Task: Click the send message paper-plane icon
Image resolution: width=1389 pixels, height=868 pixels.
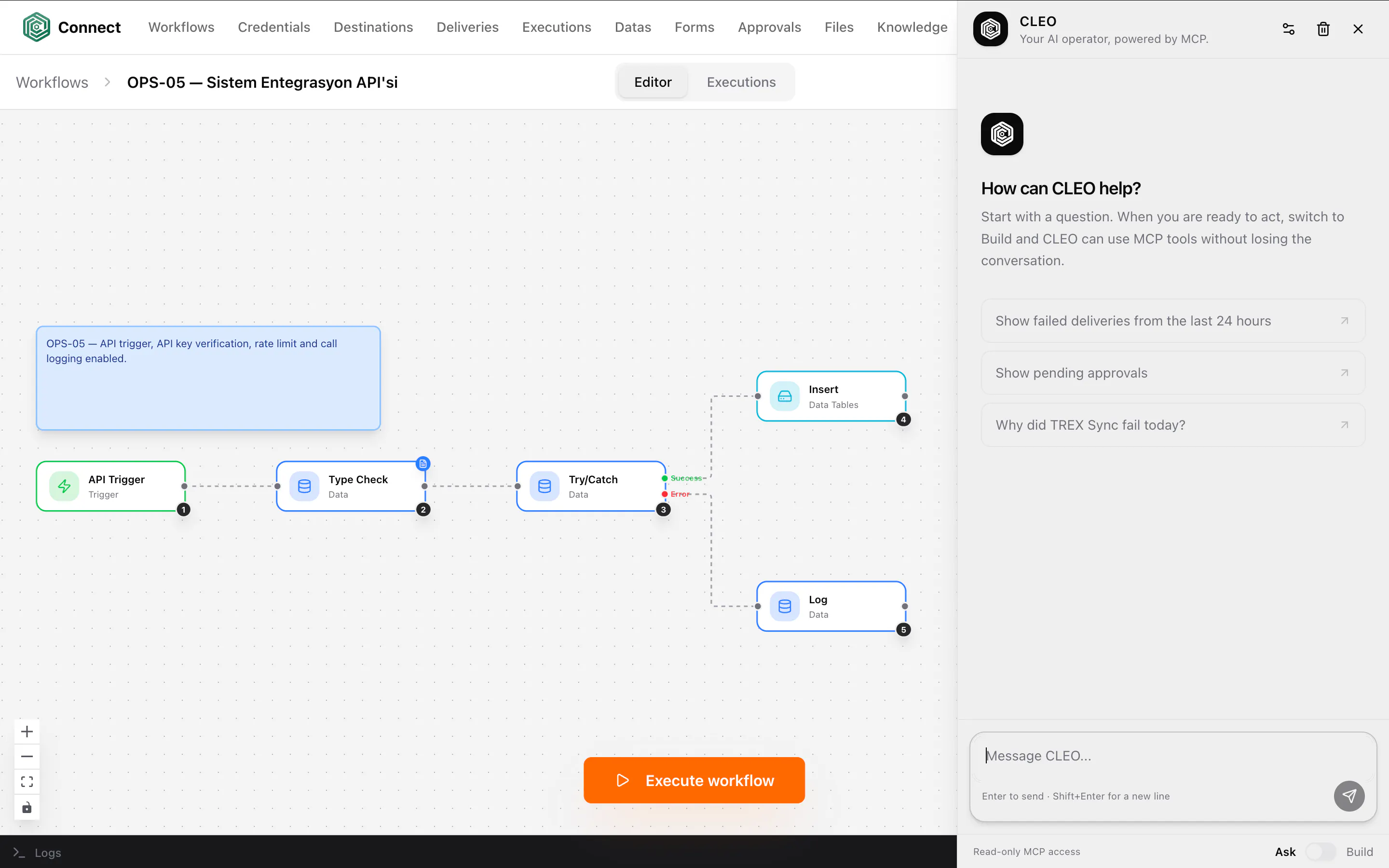Action: coord(1349,796)
